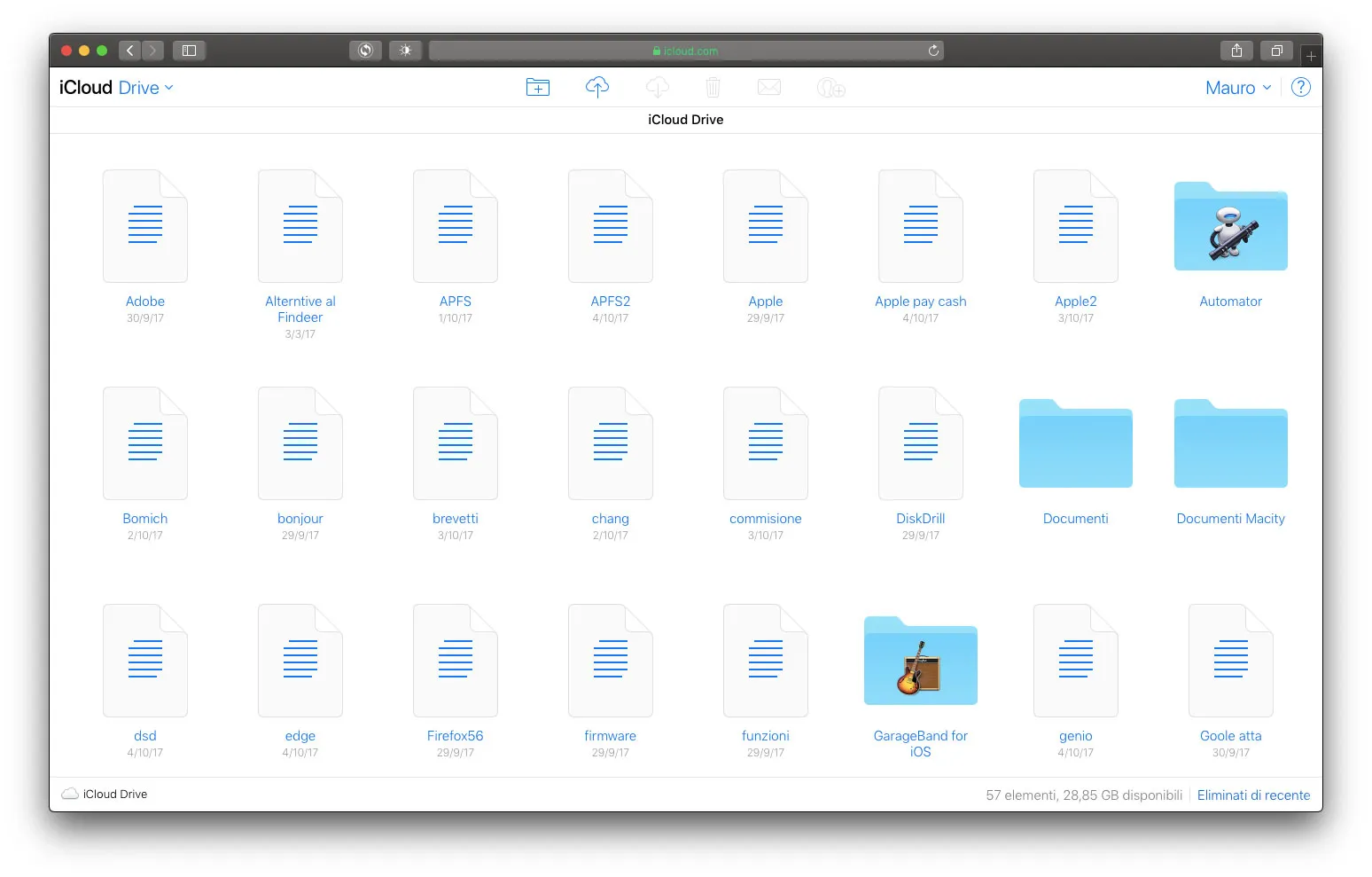Screen dimensions: 1372x877
Task: Open Eliminati di recente link
Action: (1253, 795)
